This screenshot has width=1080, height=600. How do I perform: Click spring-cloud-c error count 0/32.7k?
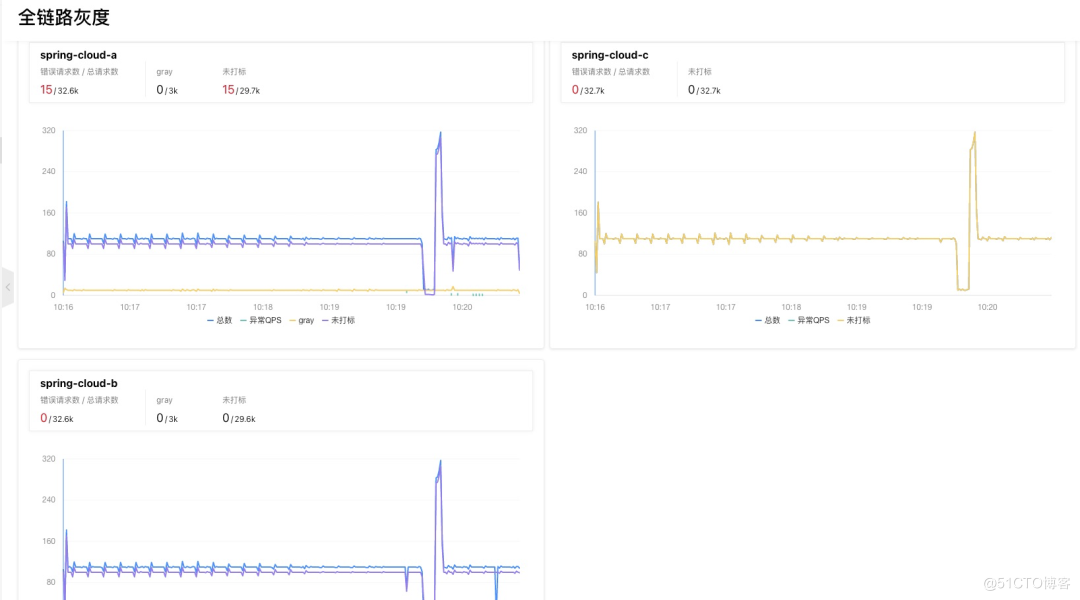point(591,90)
